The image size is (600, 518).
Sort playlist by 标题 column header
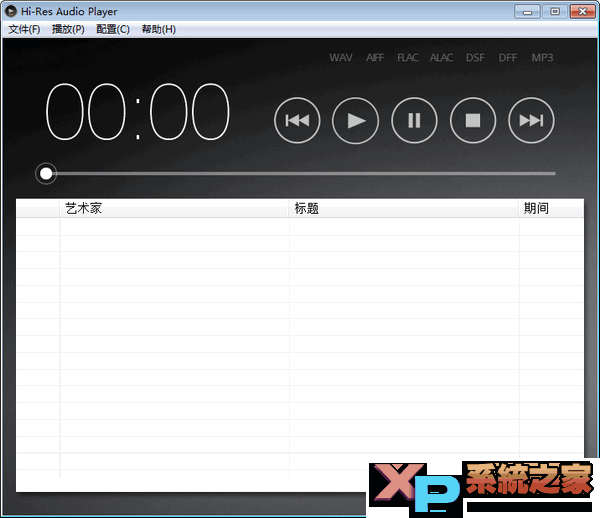404,209
